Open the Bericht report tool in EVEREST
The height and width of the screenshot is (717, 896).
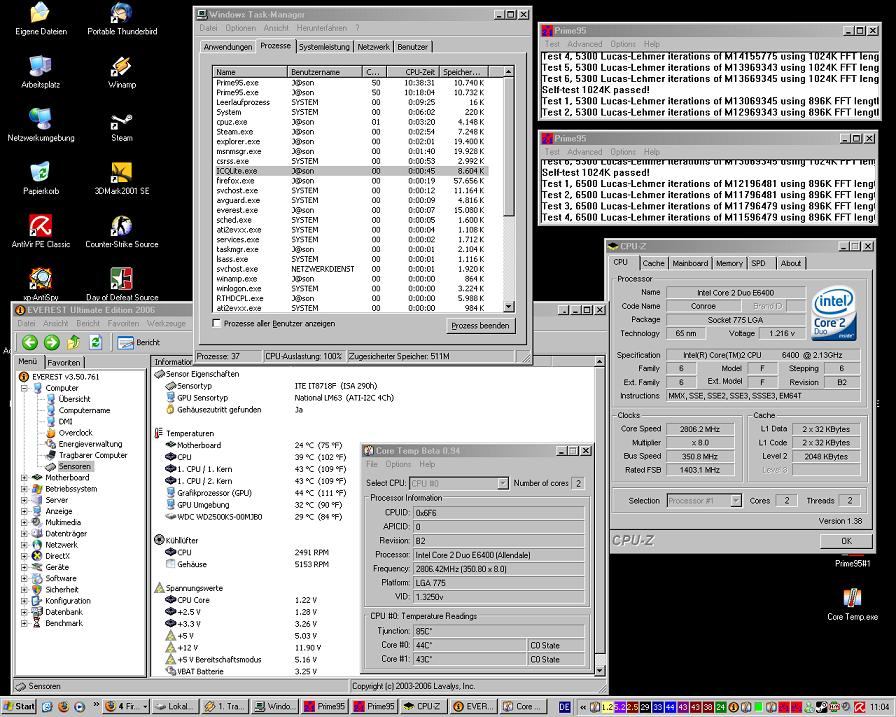[138, 342]
